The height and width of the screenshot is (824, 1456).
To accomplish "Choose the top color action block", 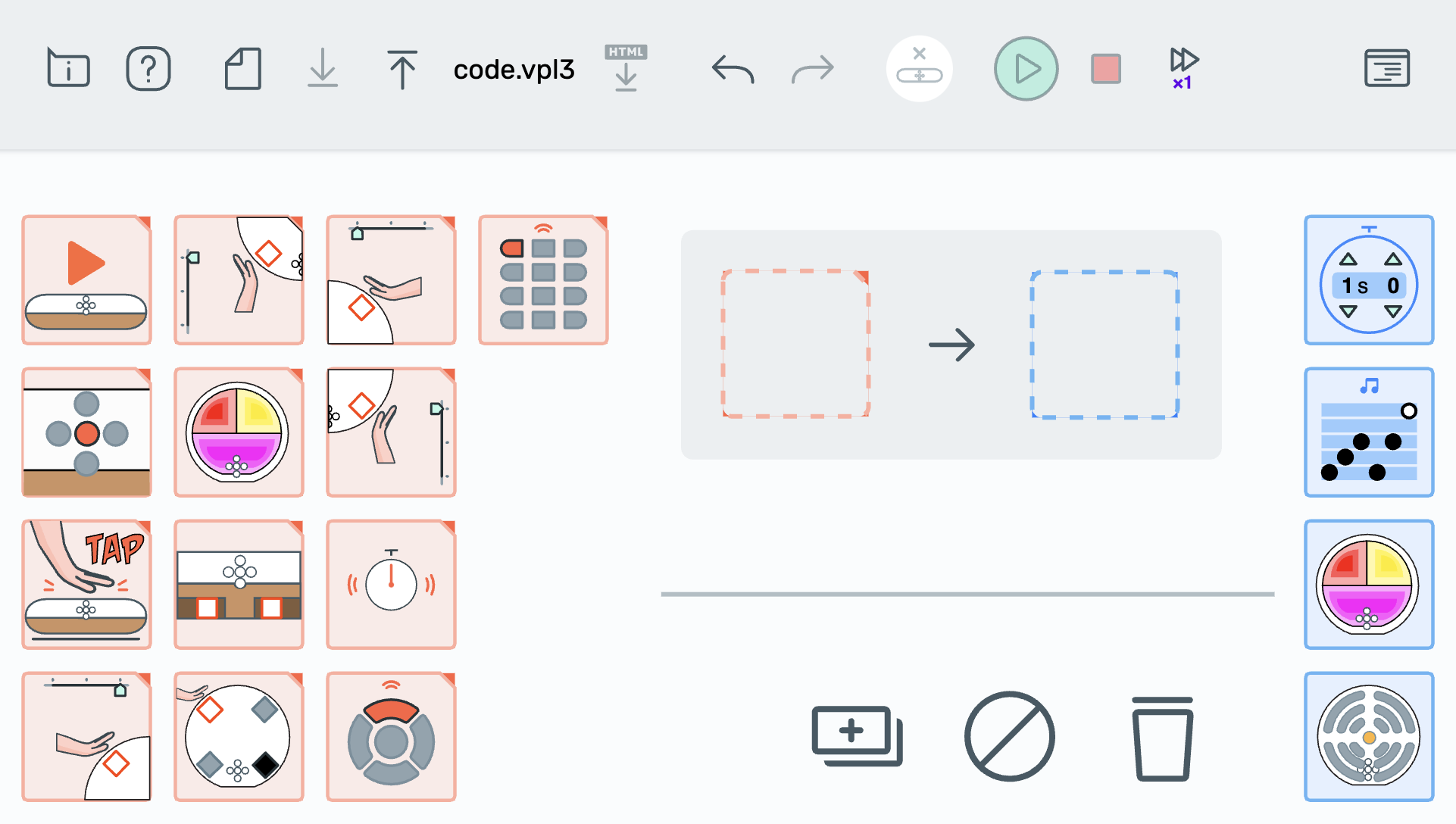I will point(1368,584).
